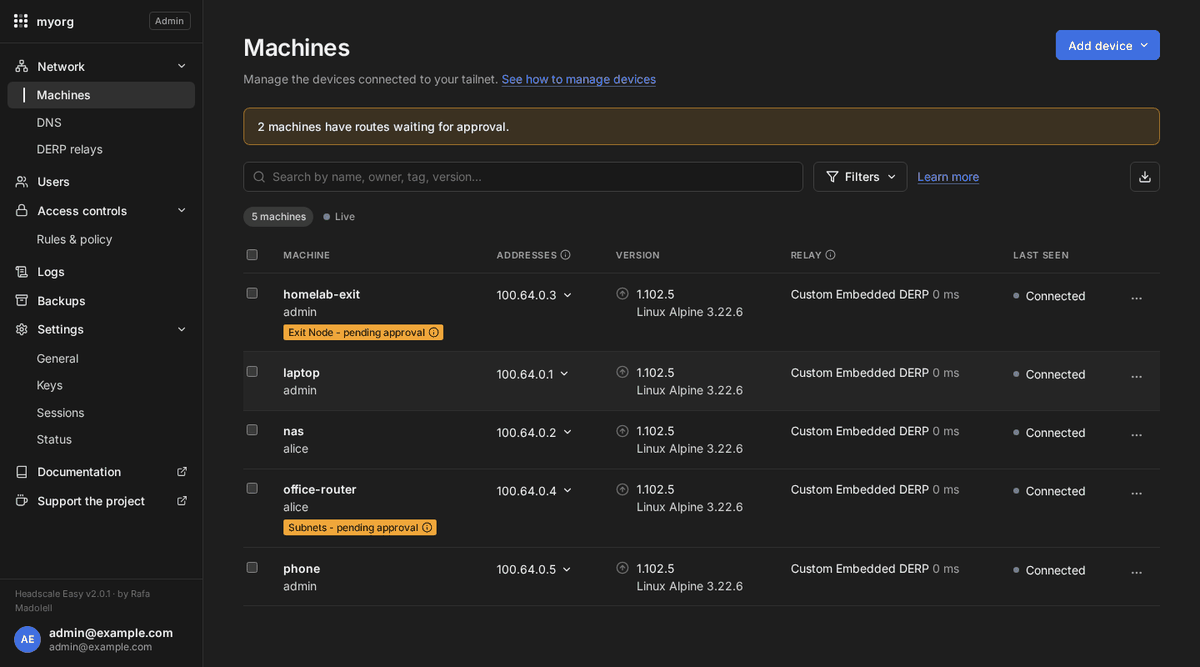Expand addresses for 100.64.0.3
The width and height of the screenshot is (1200, 667).
pos(567,295)
